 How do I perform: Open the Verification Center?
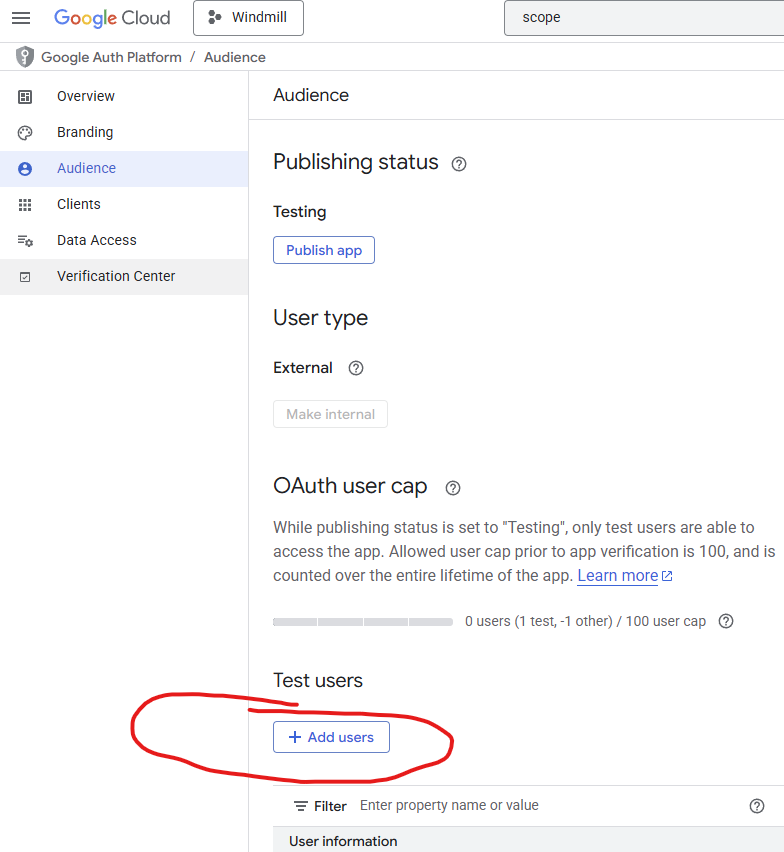click(116, 276)
